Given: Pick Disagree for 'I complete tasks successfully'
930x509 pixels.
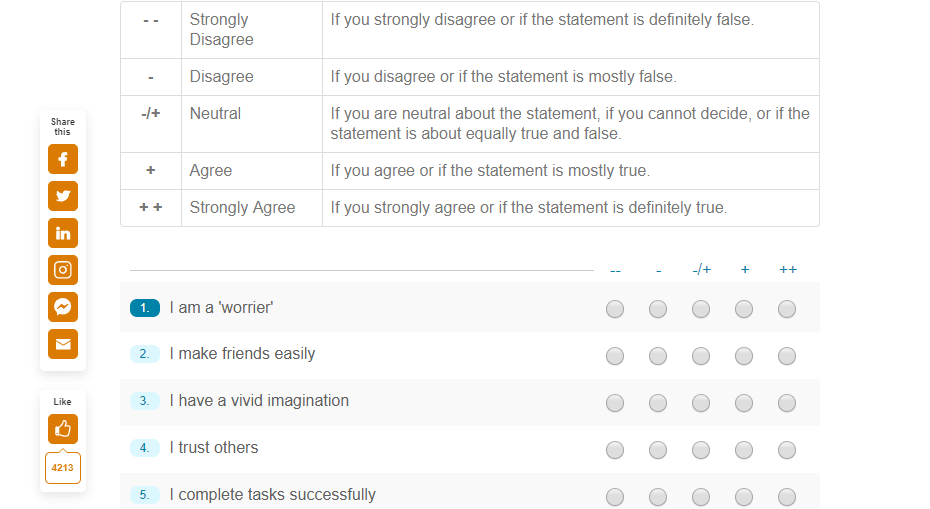Looking at the screenshot, I should (658, 497).
